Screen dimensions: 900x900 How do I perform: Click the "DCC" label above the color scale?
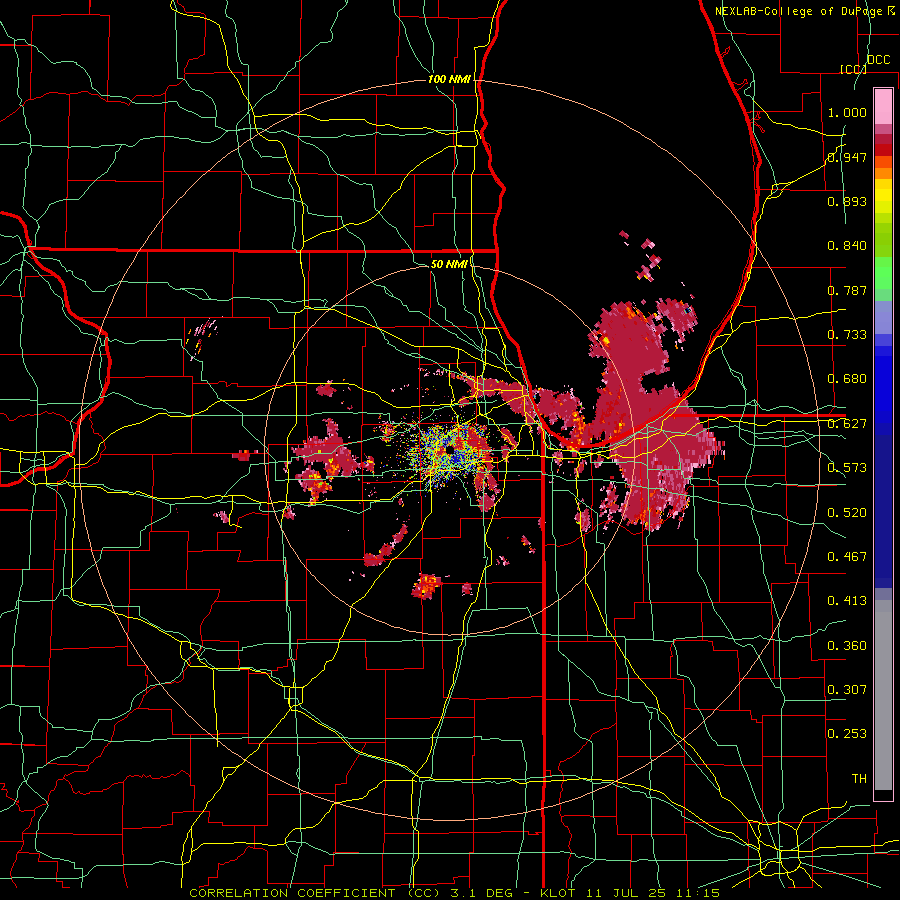click(x=879, y=60)
